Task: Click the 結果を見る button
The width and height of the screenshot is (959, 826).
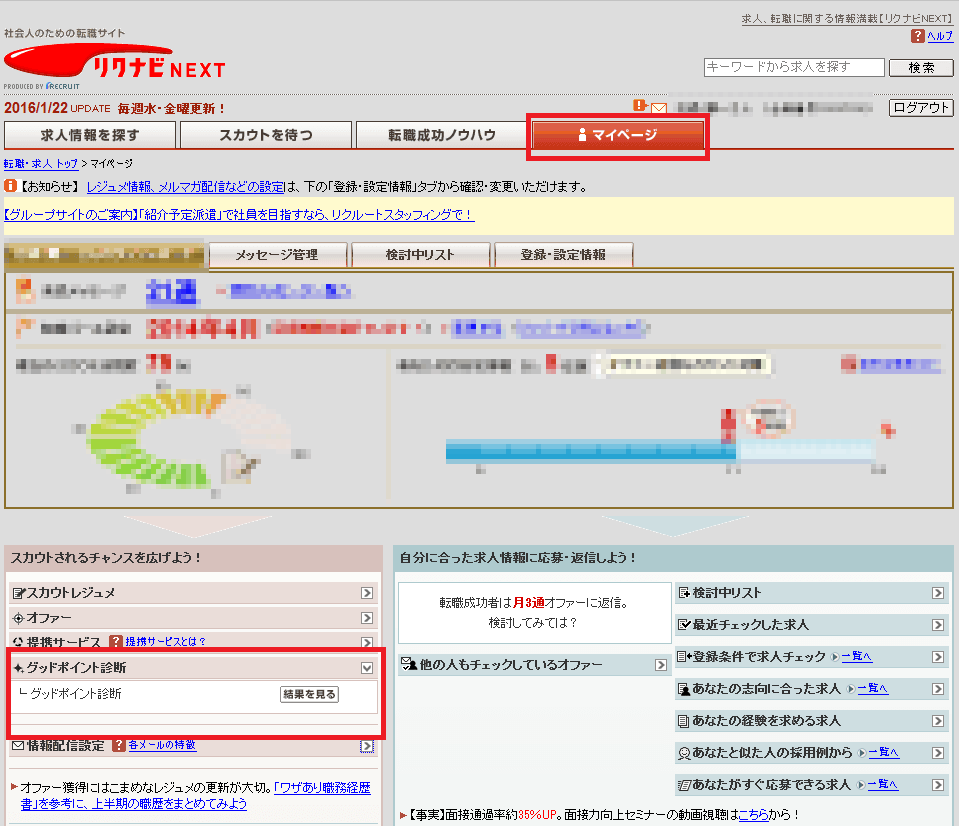Action: pos(309,695)
